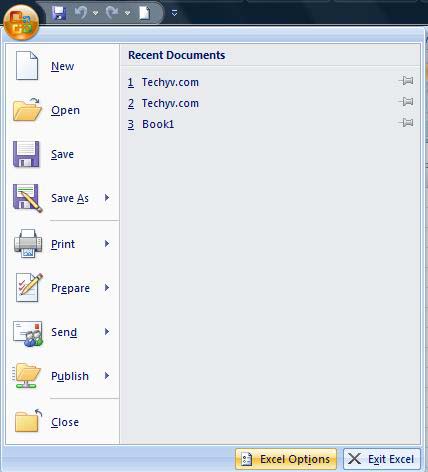Expand the Publish submenu arrow
The image size is (428, 472).
[107, 376]
